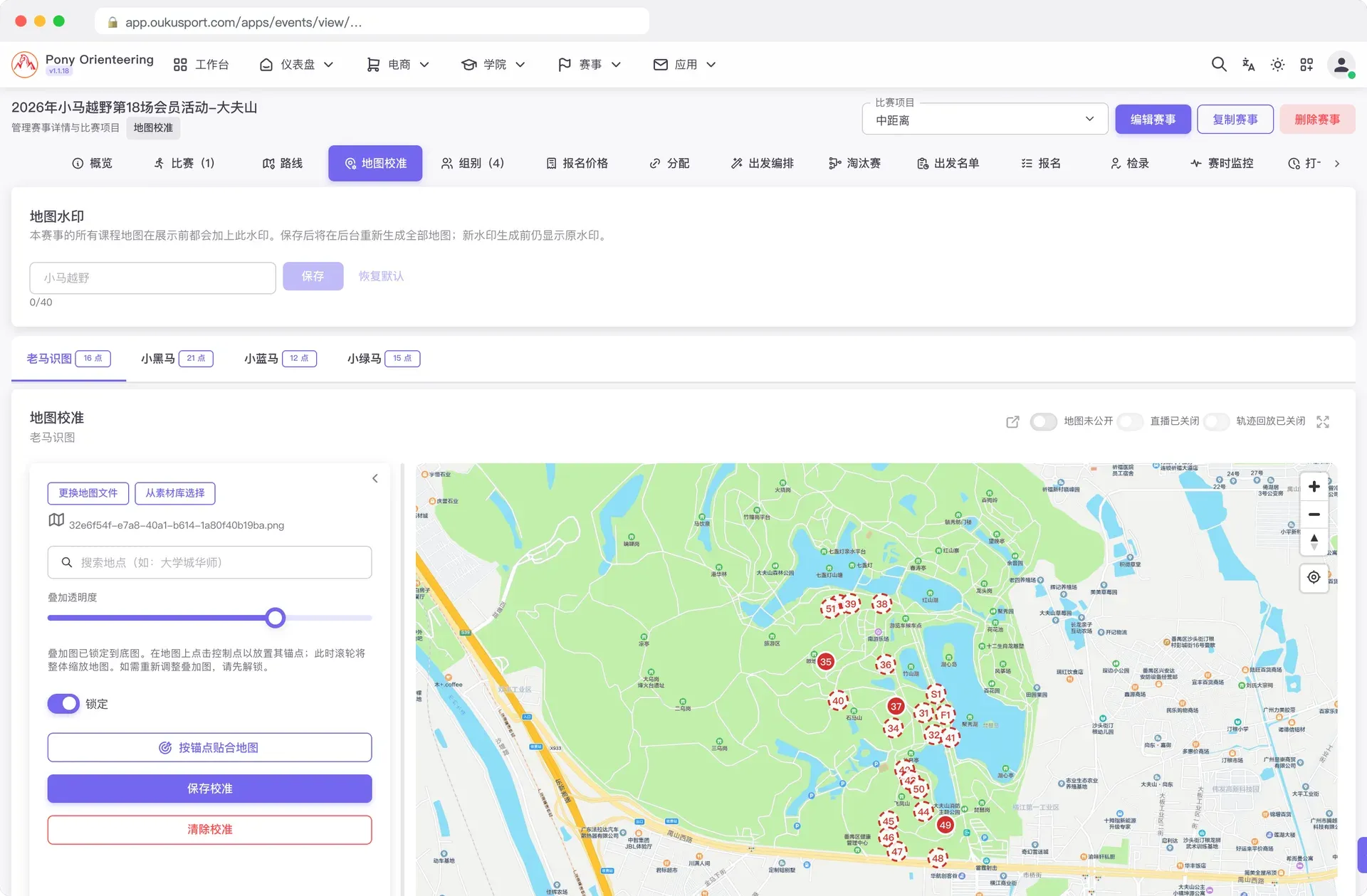Screen dimensions: 1367x896
Task: Click the 编辑赛事 button
Action: (x=1153, y=120)
